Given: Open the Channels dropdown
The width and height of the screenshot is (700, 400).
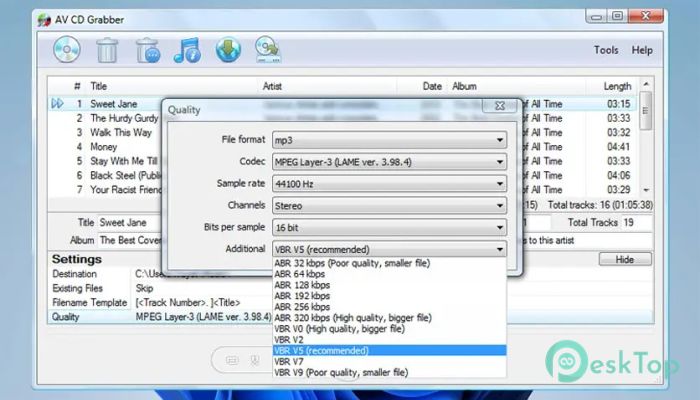Looking at the screenshot, I should pyautogui.click(x=389, y=206).
